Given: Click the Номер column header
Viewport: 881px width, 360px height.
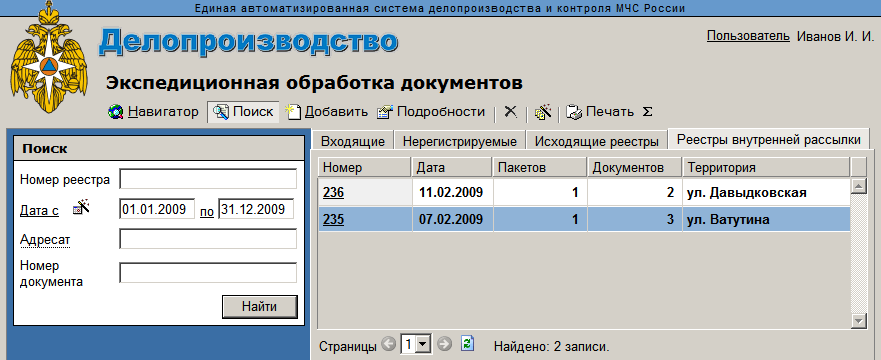Looking at the screenshot, I should (365, 167).
